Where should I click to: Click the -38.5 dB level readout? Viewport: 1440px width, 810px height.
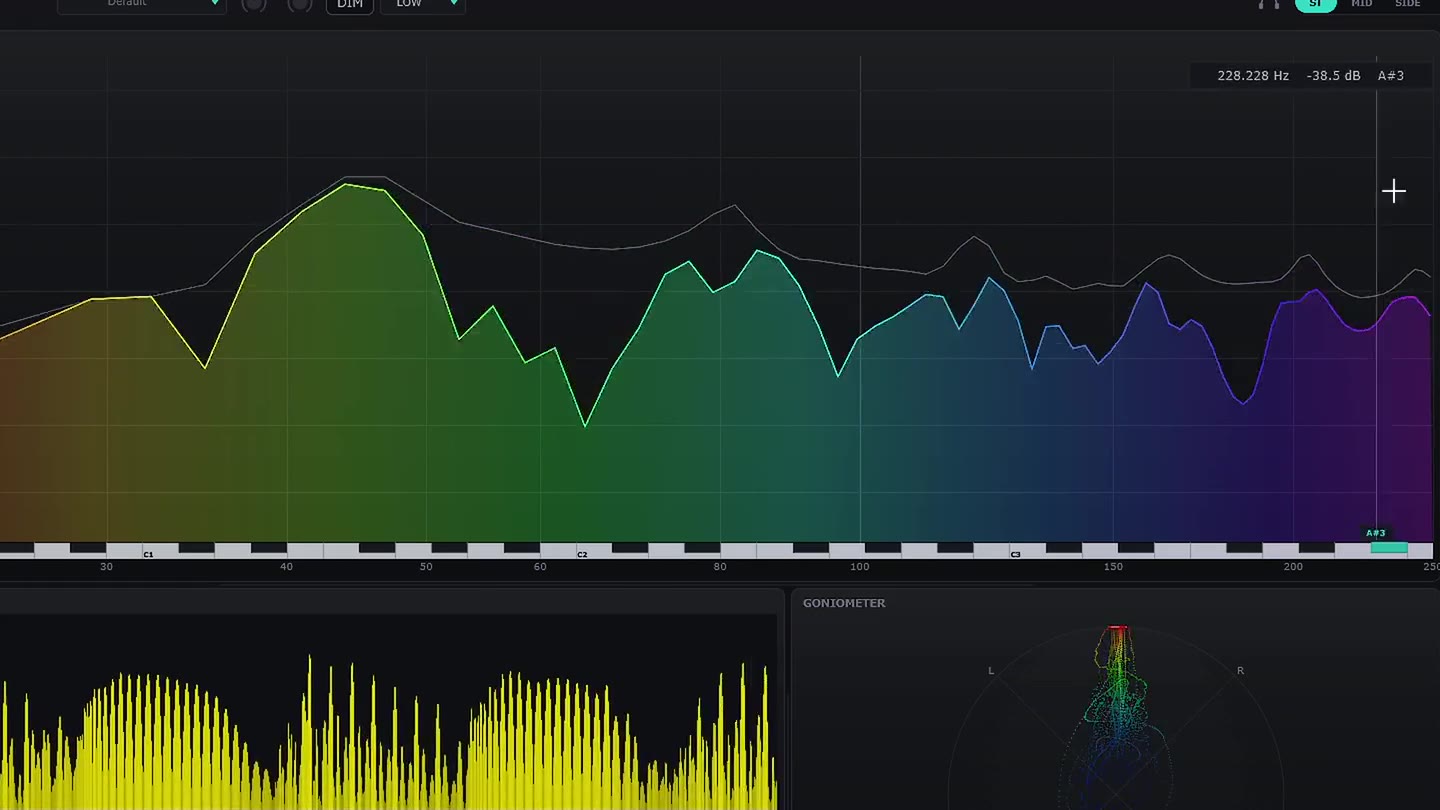1333,76
